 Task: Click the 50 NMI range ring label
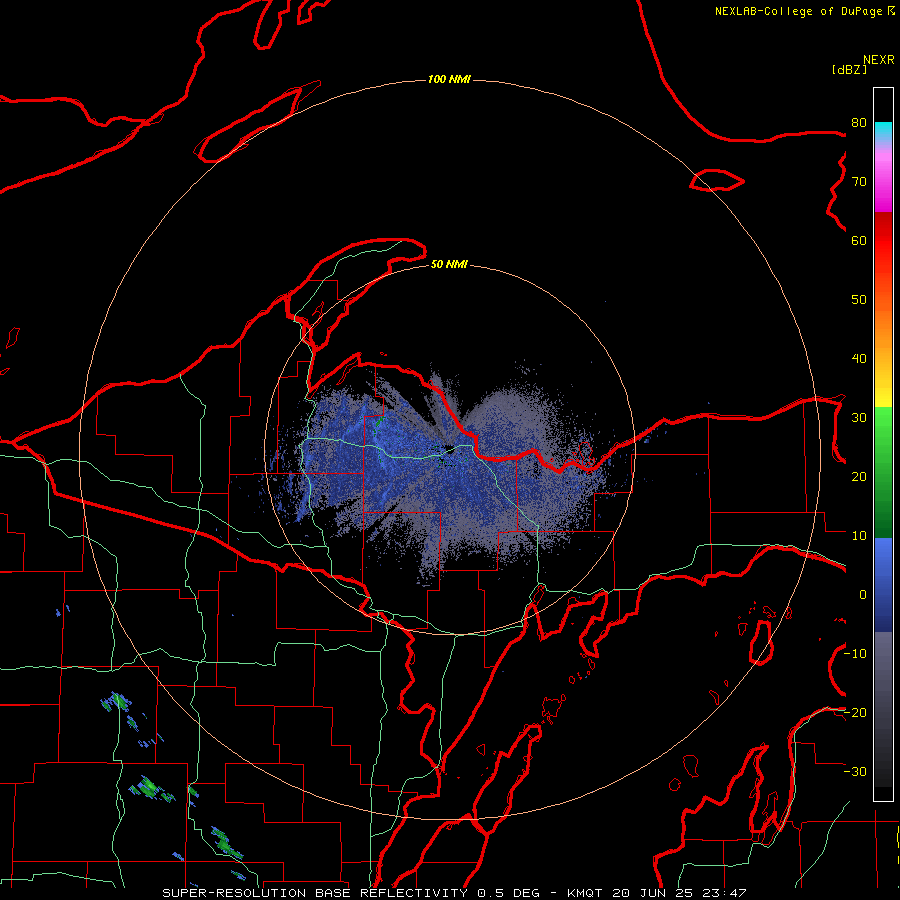point(449,264)
